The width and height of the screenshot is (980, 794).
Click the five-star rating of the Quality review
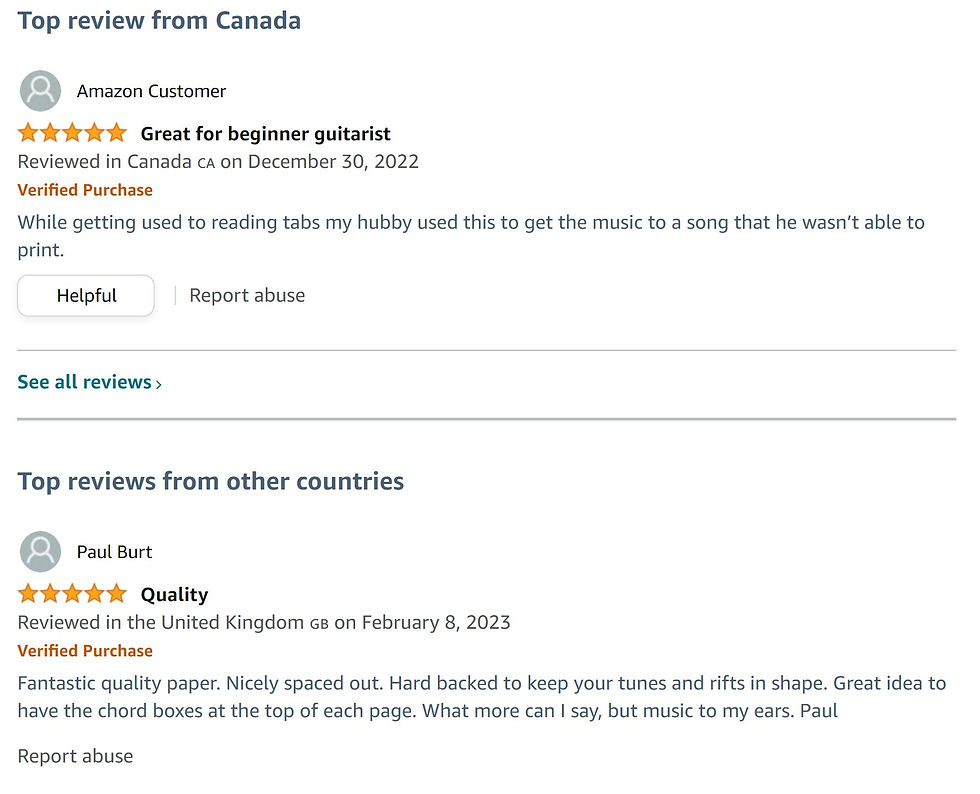72,594
